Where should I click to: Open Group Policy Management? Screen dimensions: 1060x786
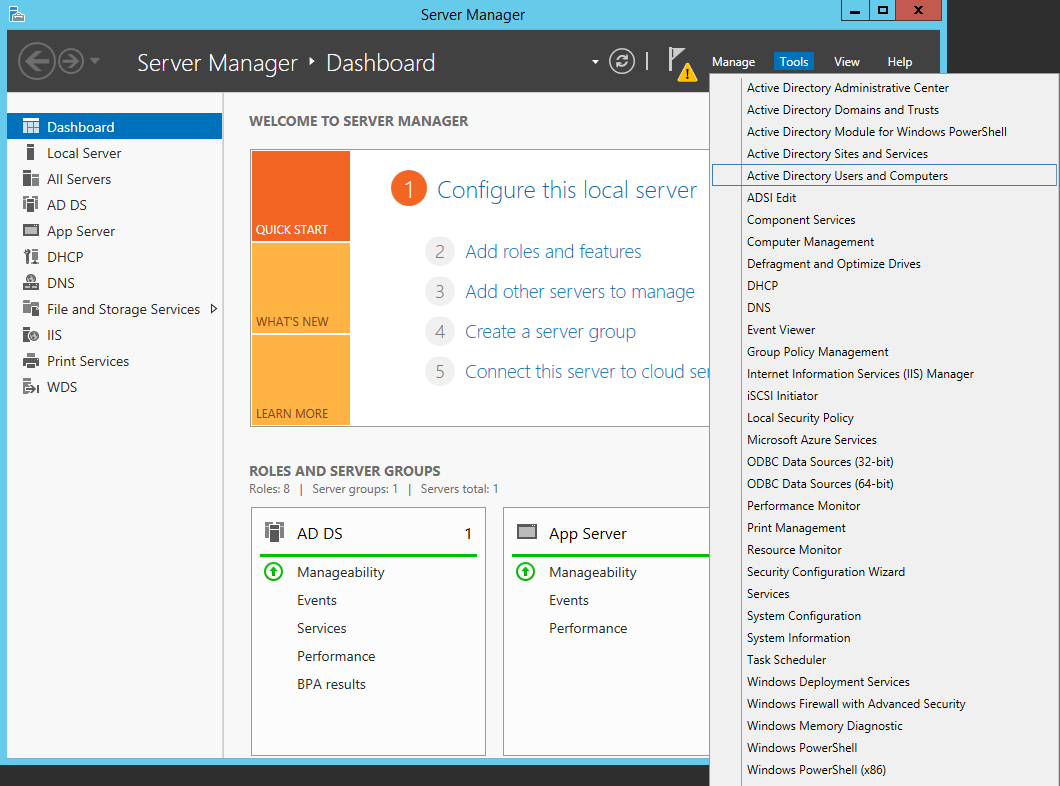click(817, 351)
